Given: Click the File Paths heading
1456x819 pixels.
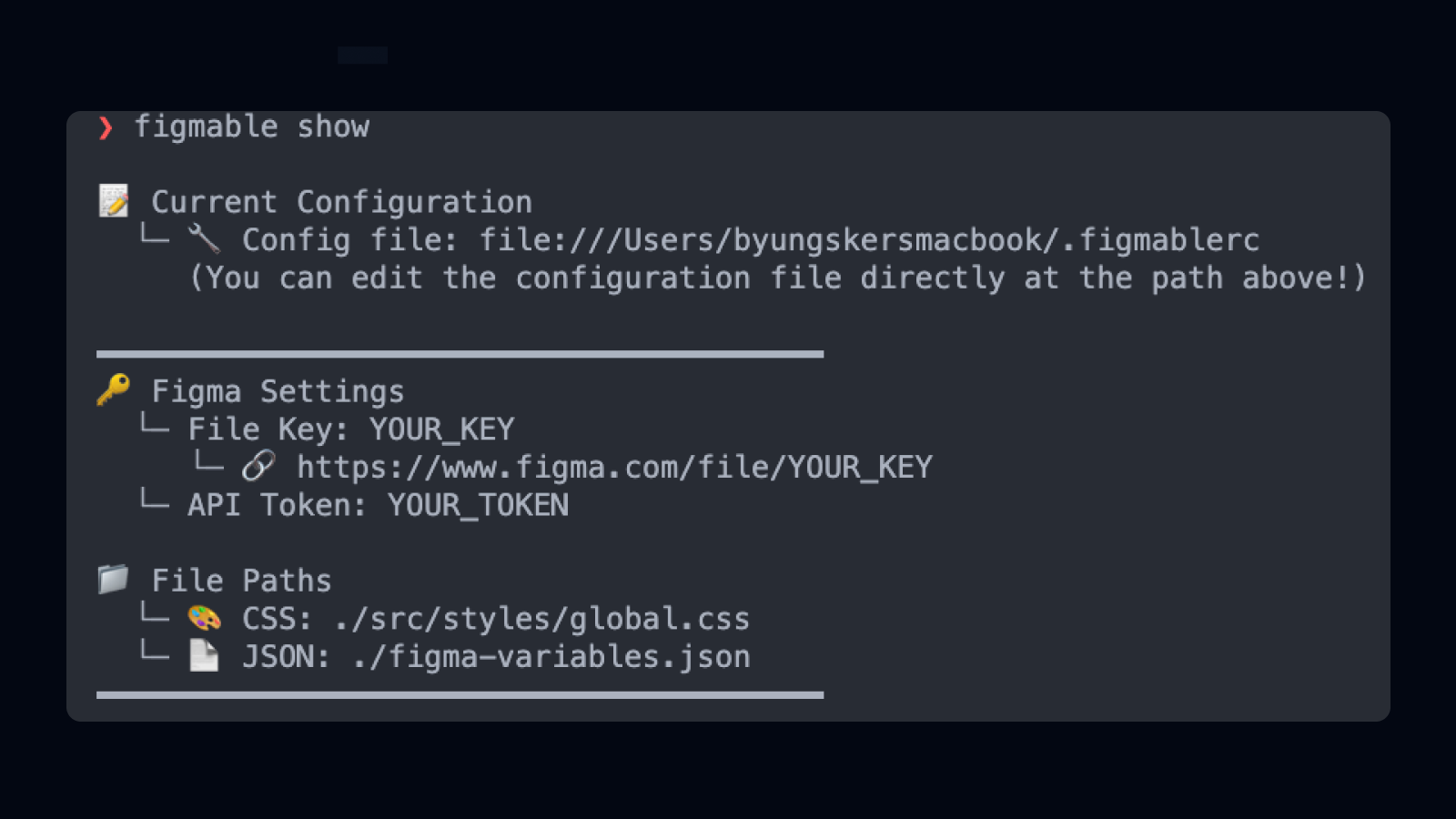Looking at the screenshot, I should tap(242, 581).
